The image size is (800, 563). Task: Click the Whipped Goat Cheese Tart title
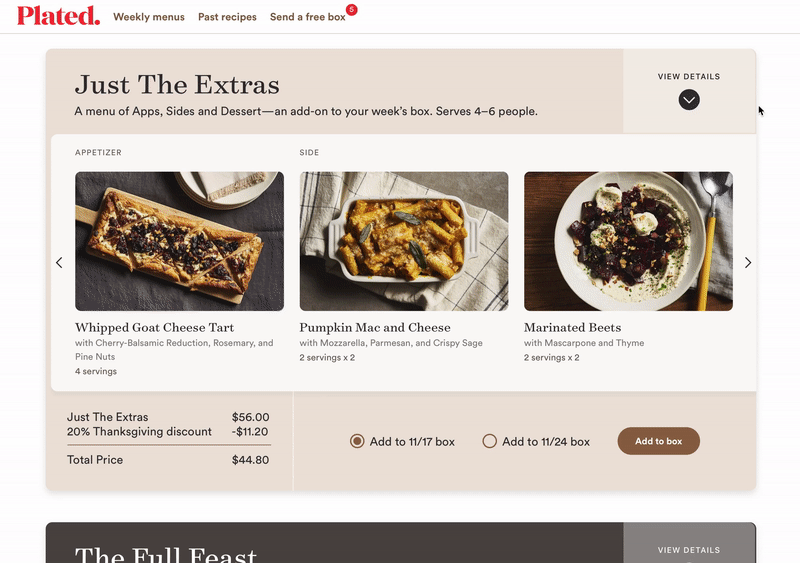point(154,327)
